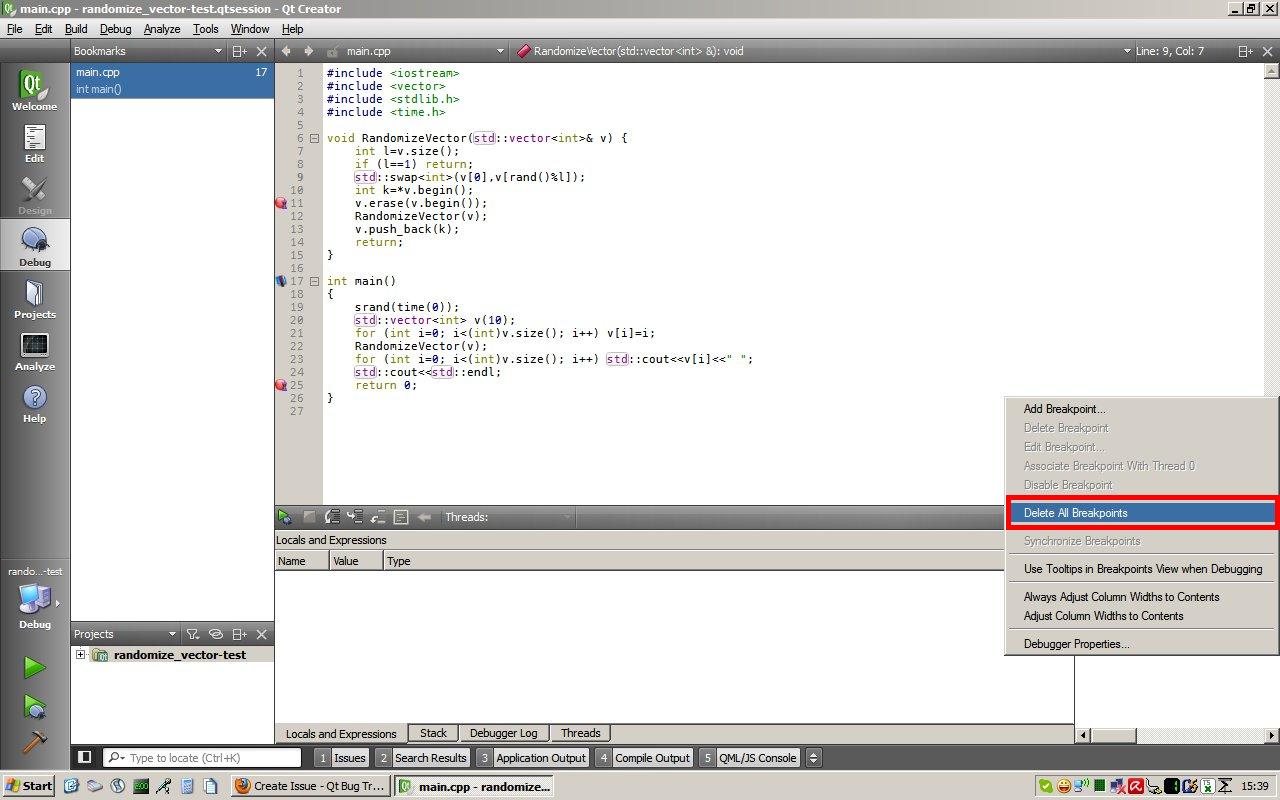
Task: Open the Issues output pane
Action: 341,758
